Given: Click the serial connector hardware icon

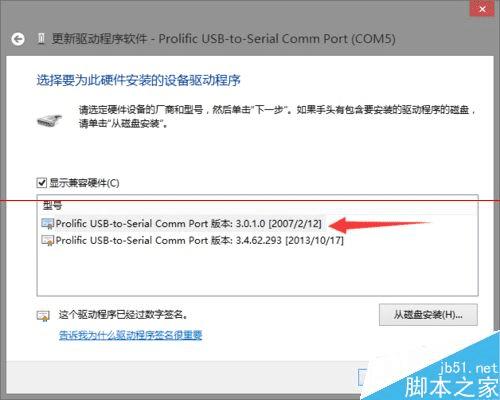Looking at the screenshot, I should pyautogui.click(x=50, y=120).
